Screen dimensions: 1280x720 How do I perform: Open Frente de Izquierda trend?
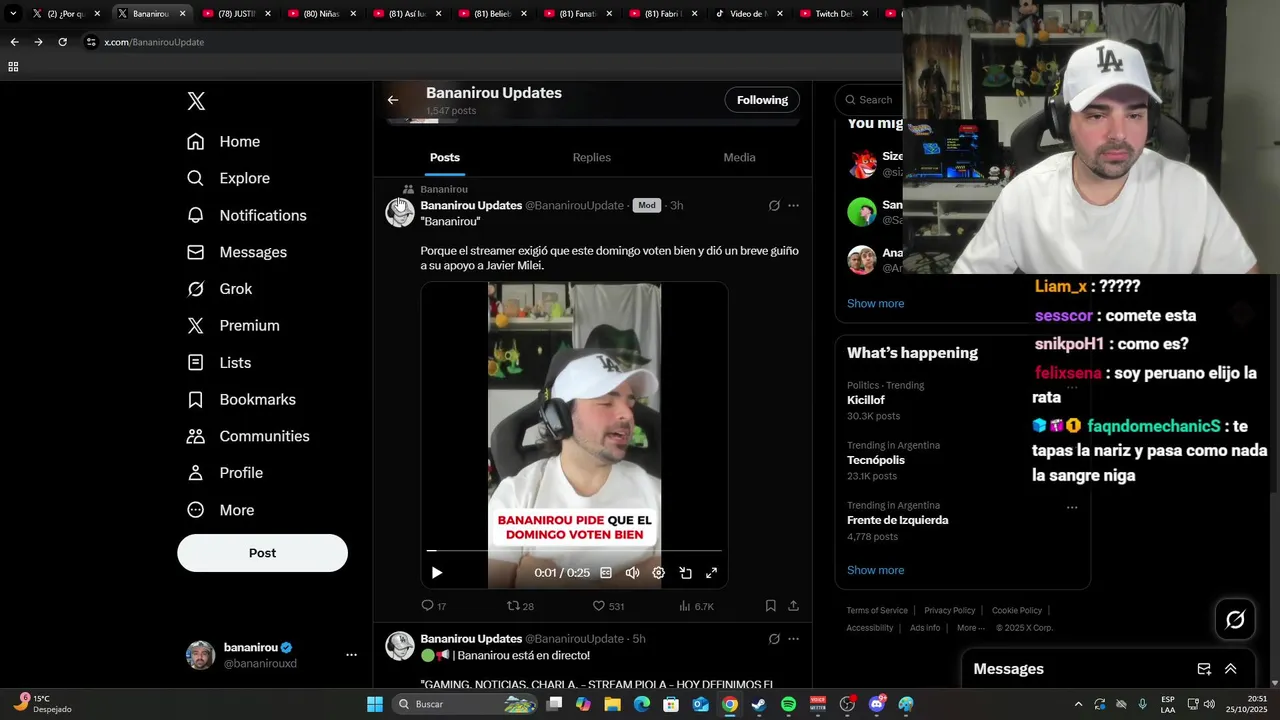(x=898, y=520)
